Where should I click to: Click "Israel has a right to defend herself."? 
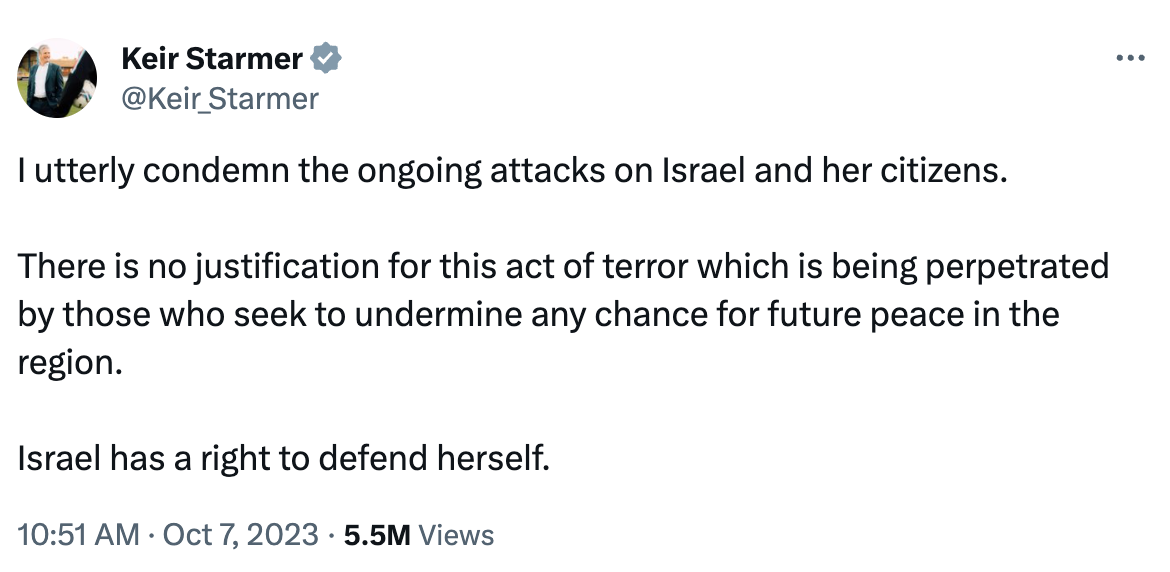(284, 458)
